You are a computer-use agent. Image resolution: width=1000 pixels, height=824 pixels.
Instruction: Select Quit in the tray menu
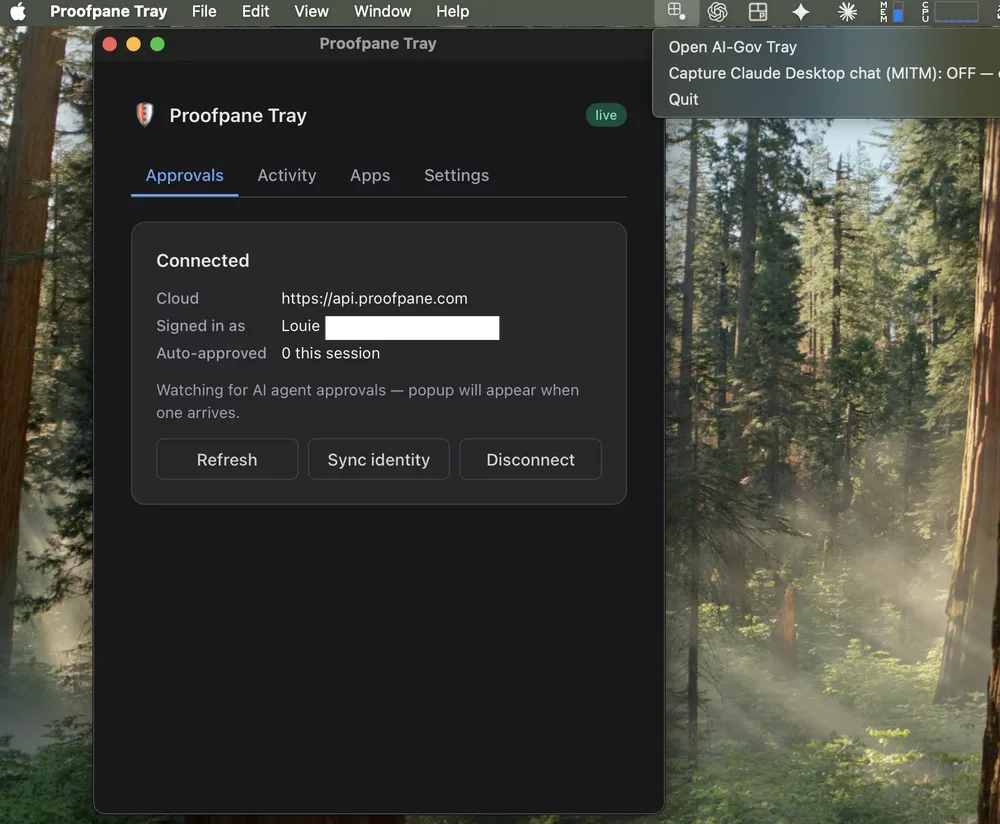[x=684, y=99]
